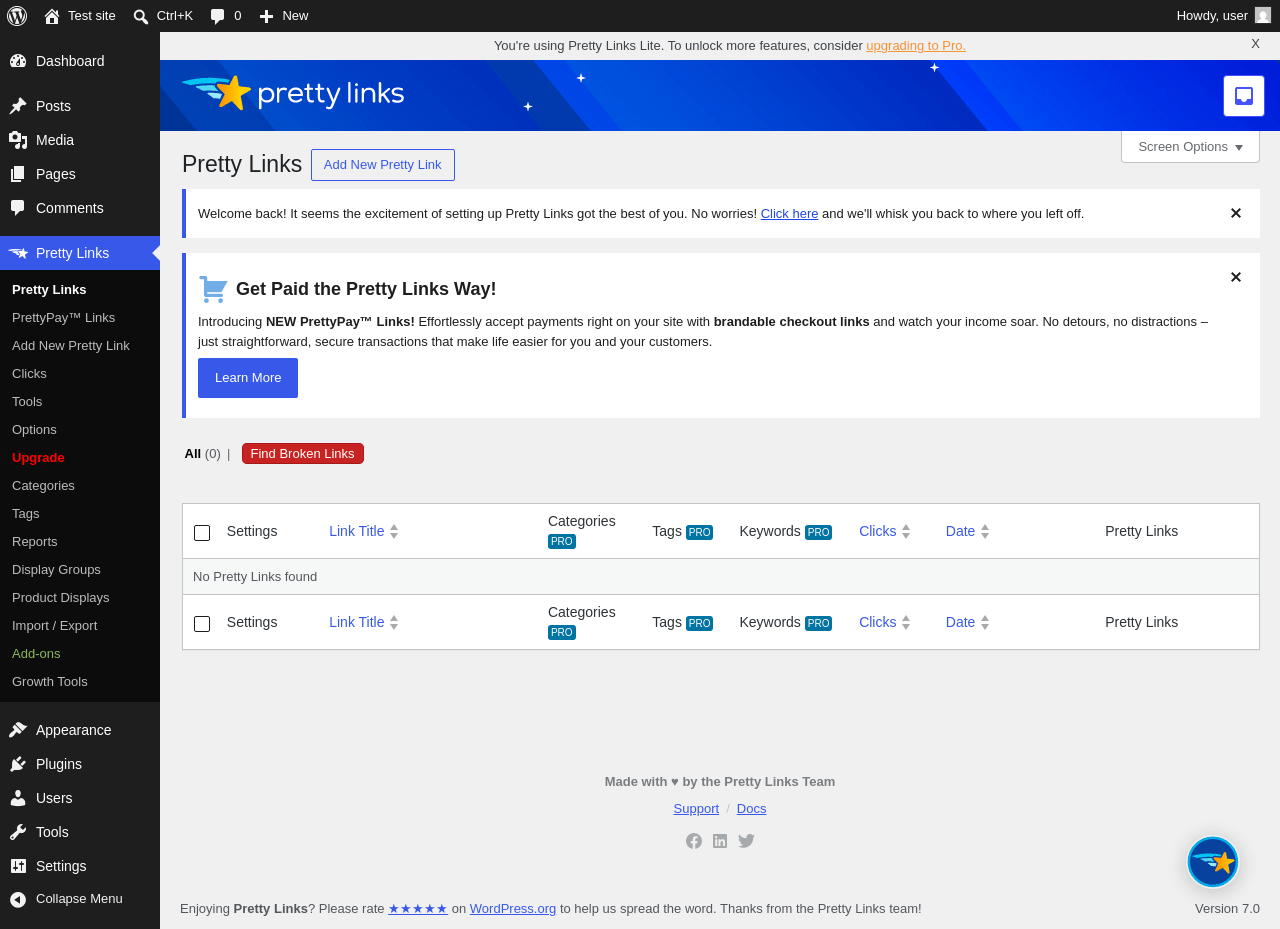
Task: Visit the Facebook icon in footer
Action: (x=694, y=841)
